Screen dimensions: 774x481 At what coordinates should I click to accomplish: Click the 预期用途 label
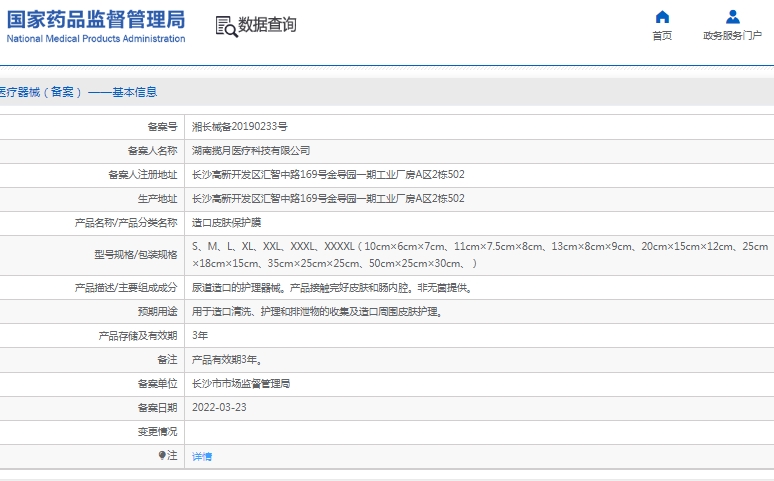[157, 312]
